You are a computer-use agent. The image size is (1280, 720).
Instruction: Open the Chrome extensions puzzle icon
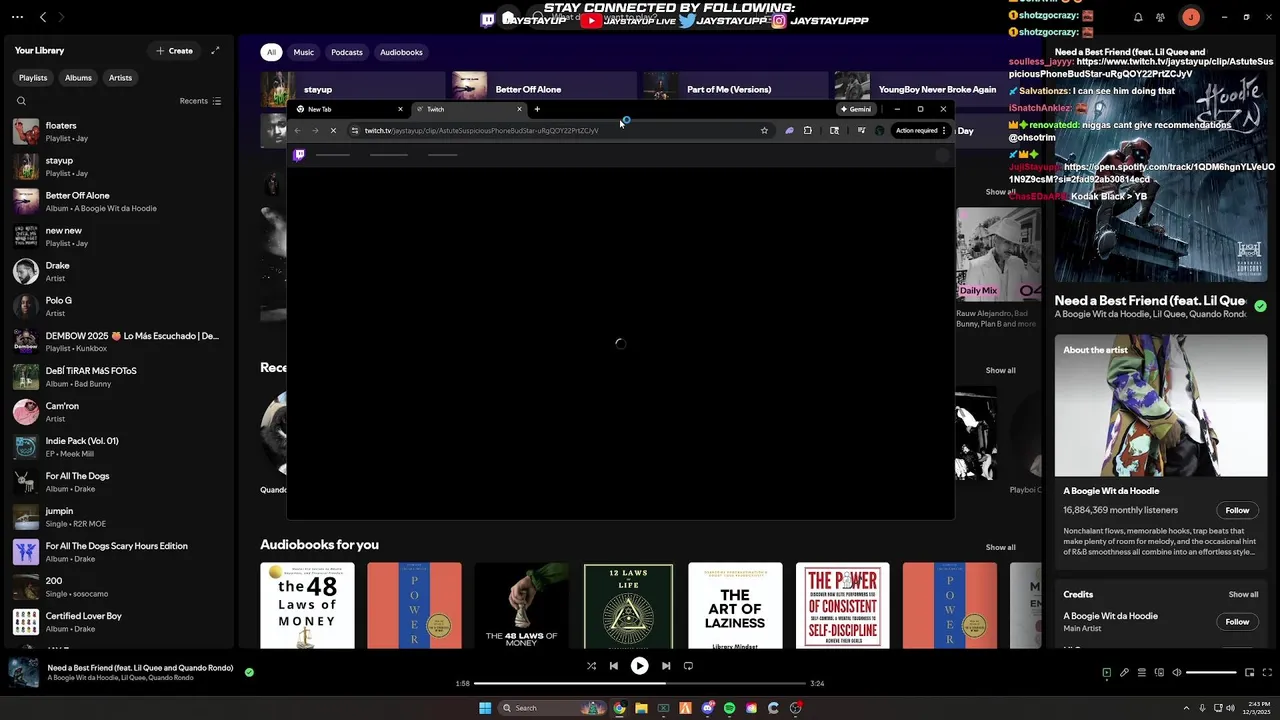click(808, 130)
